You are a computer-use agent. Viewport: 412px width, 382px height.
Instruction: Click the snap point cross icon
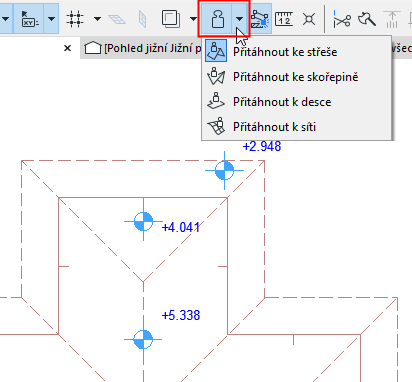(309, 19)
